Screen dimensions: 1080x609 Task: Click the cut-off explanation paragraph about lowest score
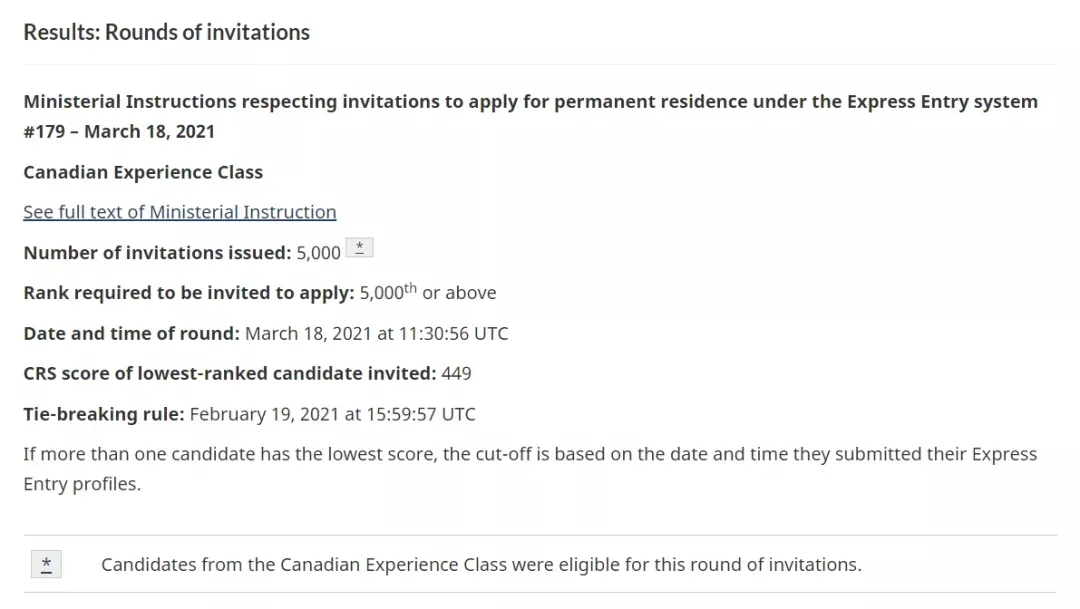point(530,468)
